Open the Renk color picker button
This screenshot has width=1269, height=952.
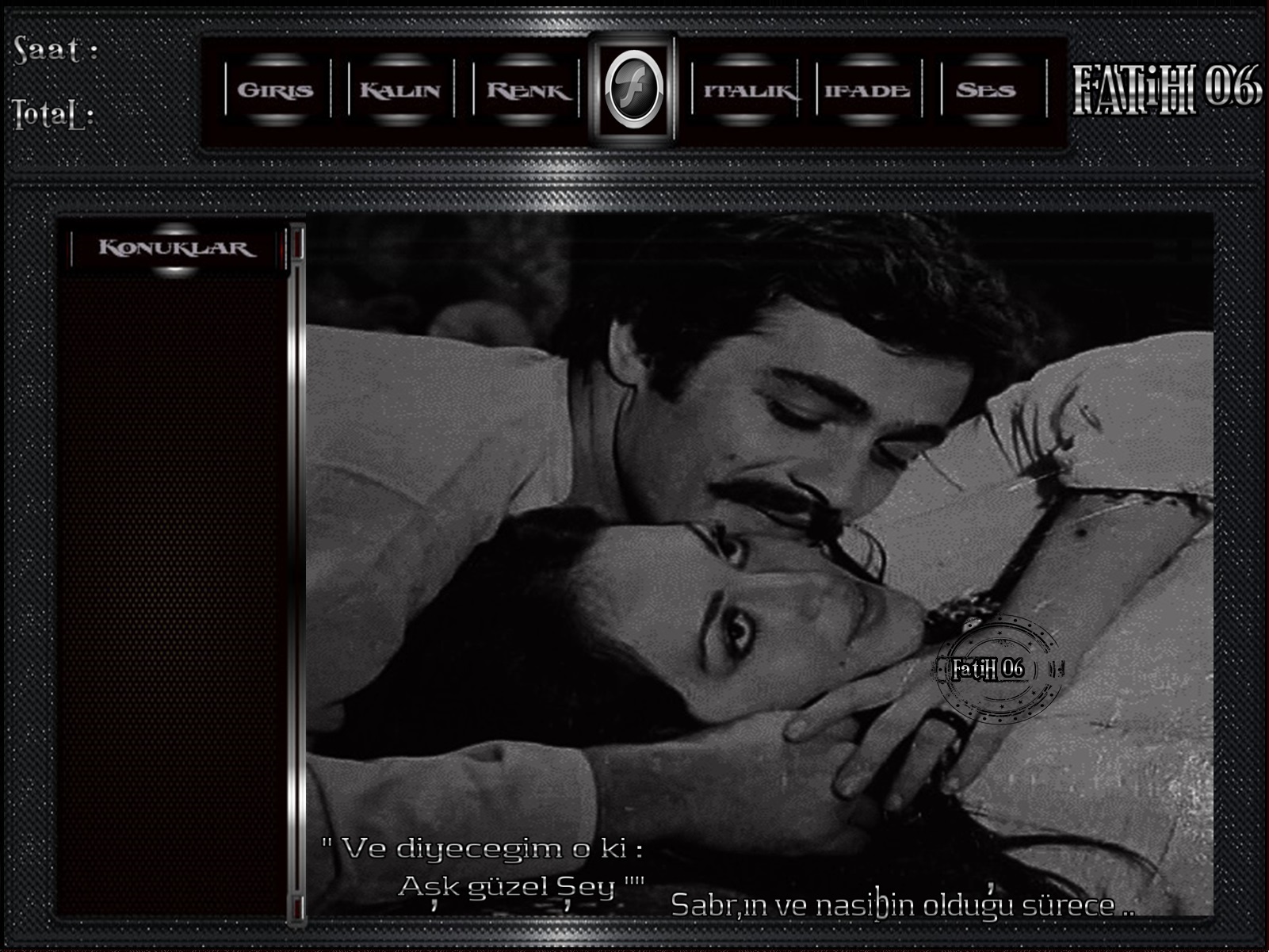(526, 90)
